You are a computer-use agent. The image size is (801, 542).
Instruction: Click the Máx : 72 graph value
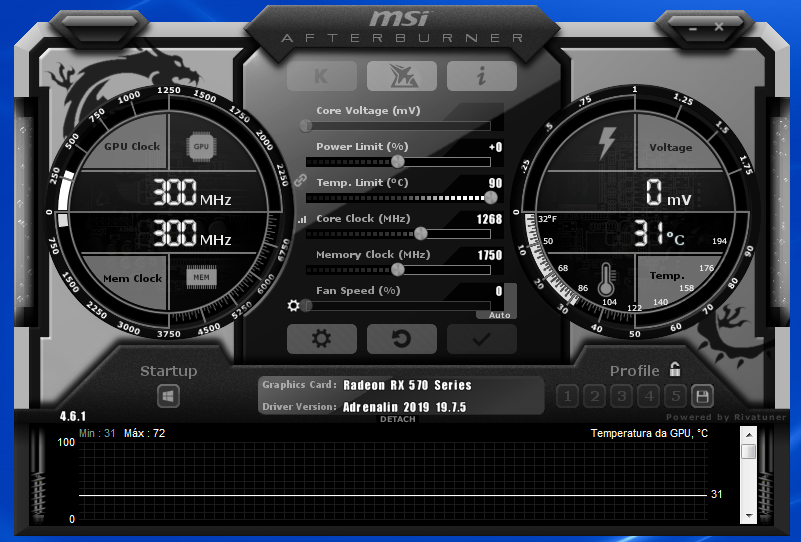[x=145, y=433]
